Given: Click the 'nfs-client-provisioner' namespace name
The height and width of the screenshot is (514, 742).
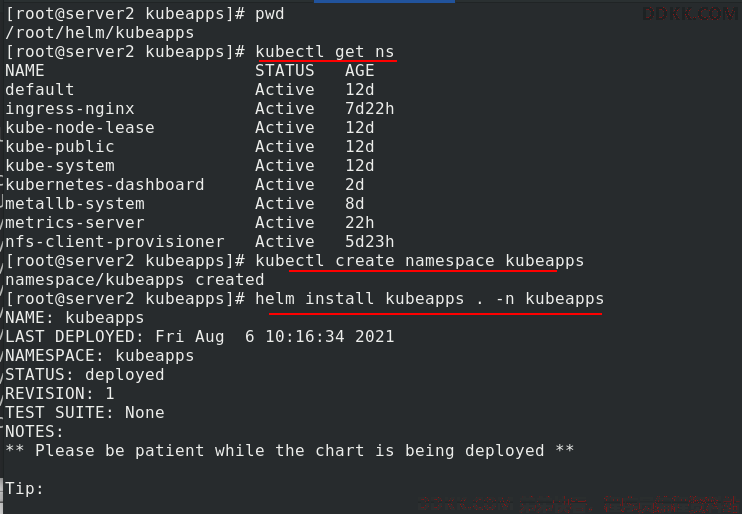Looking at the screenshot, I should (x=115, y=241).
